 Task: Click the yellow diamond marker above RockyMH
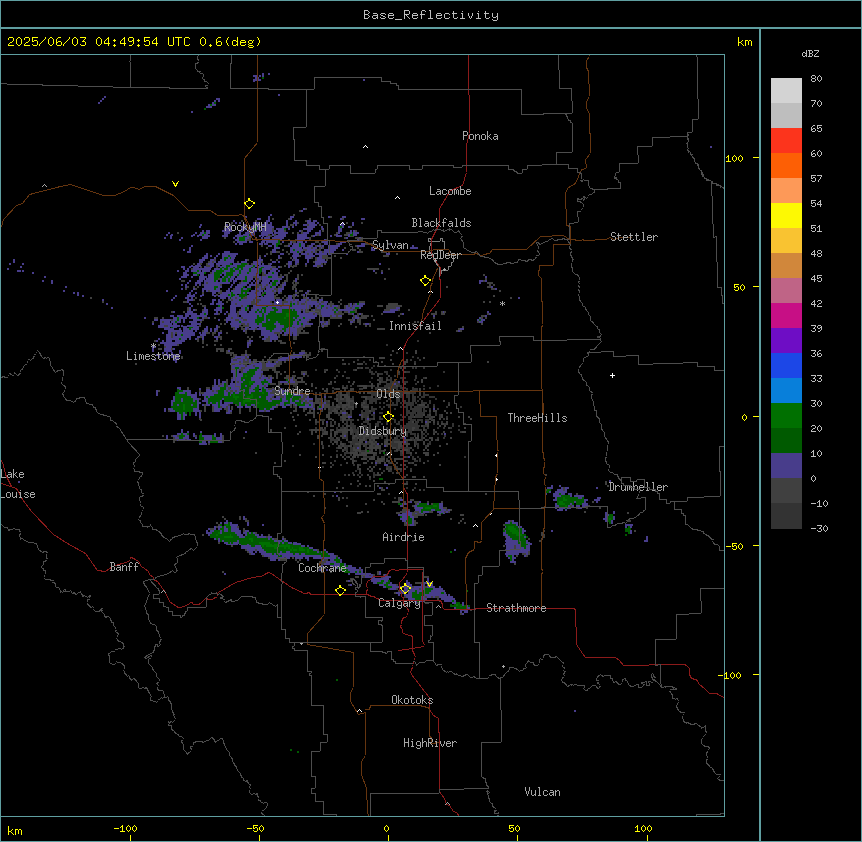pyautogui.click(x=249, y=203)
